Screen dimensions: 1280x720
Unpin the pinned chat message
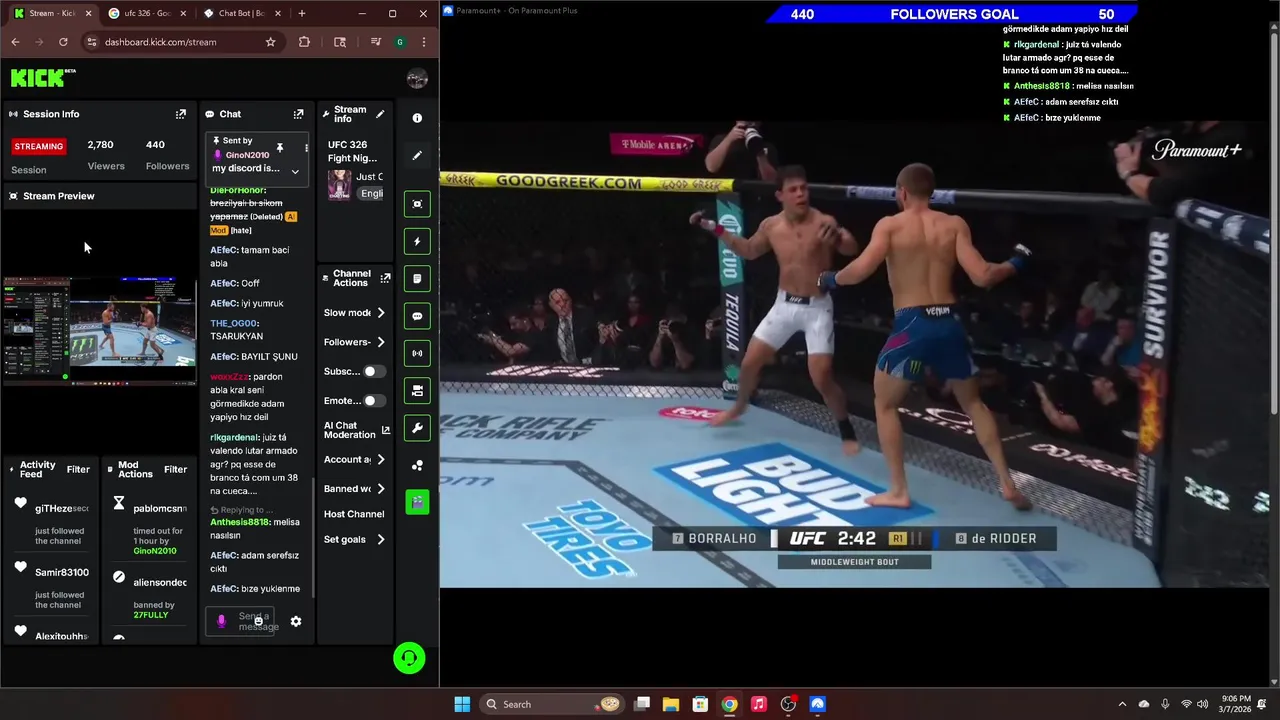coord(280,148)
